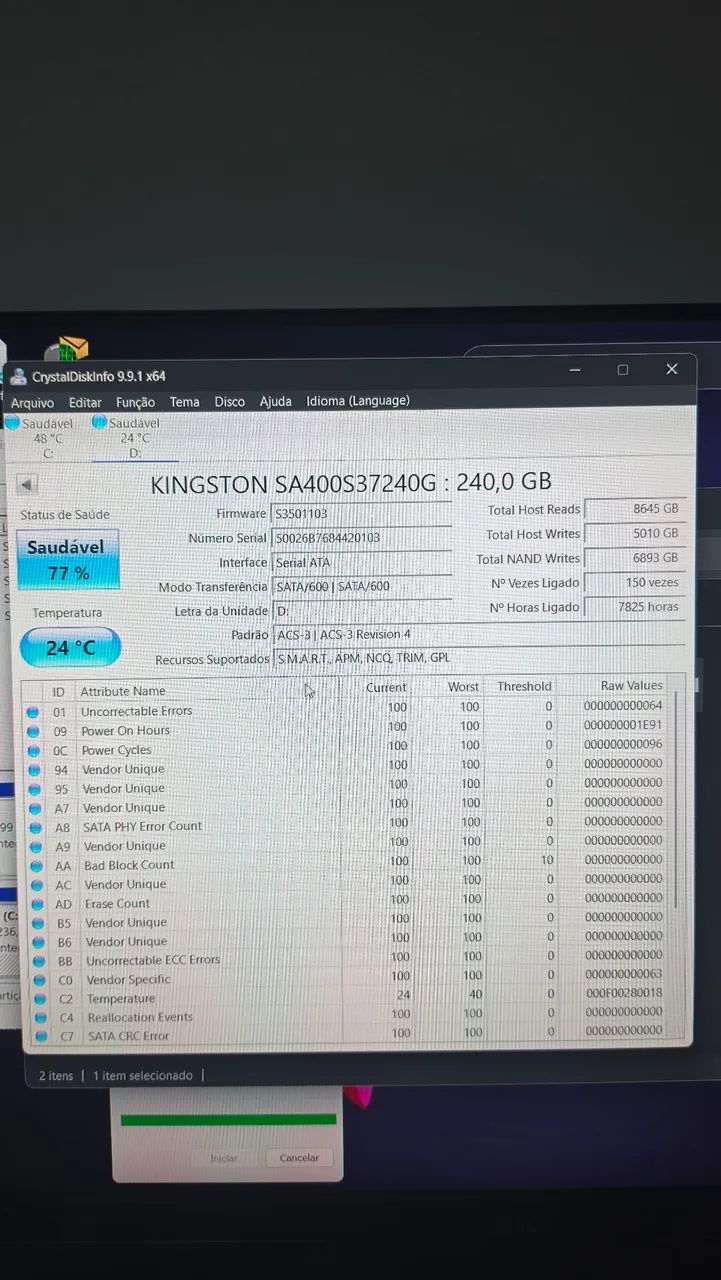This screenshot has height=1280, width=721.
Task: Click raw value 000F00280018 of Temperature
Action: [623, 993]
